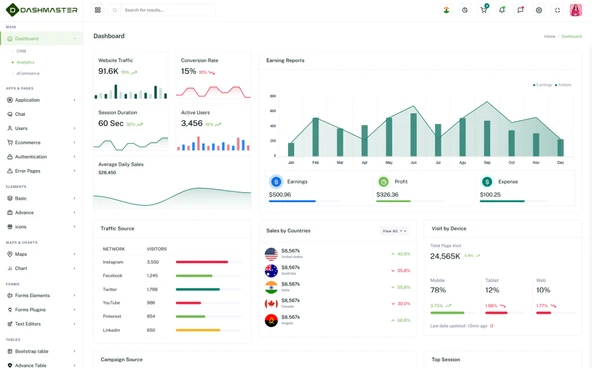Open the settings gear icon

pyautogui.click(x=539, y=10)
